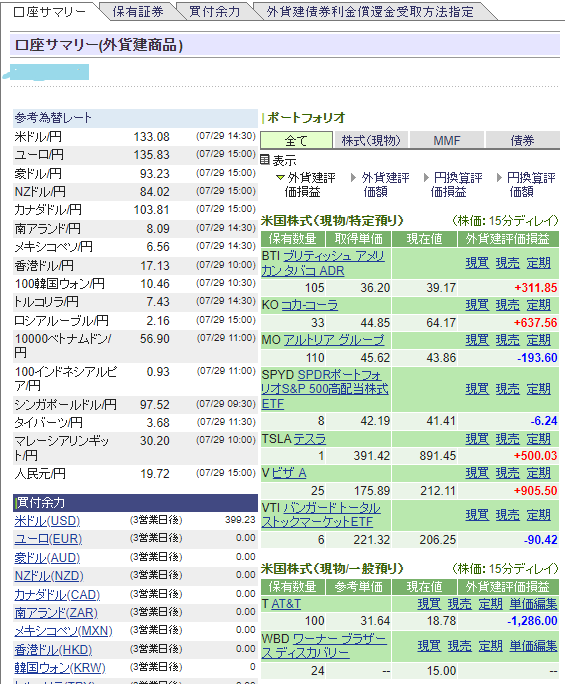Click 定期 for KO コカ・コーラ
Screen dimensions: 565x684
click(538, 305)
